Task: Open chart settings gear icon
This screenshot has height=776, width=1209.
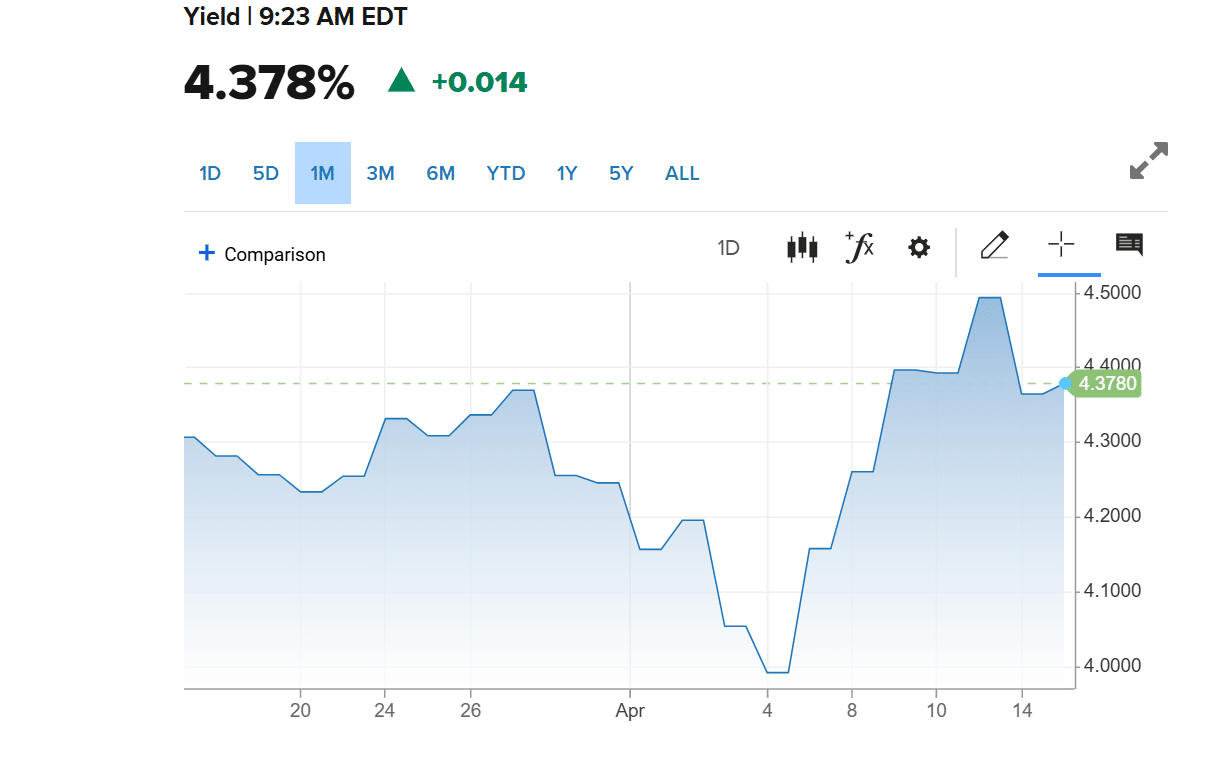Action: 919,247
